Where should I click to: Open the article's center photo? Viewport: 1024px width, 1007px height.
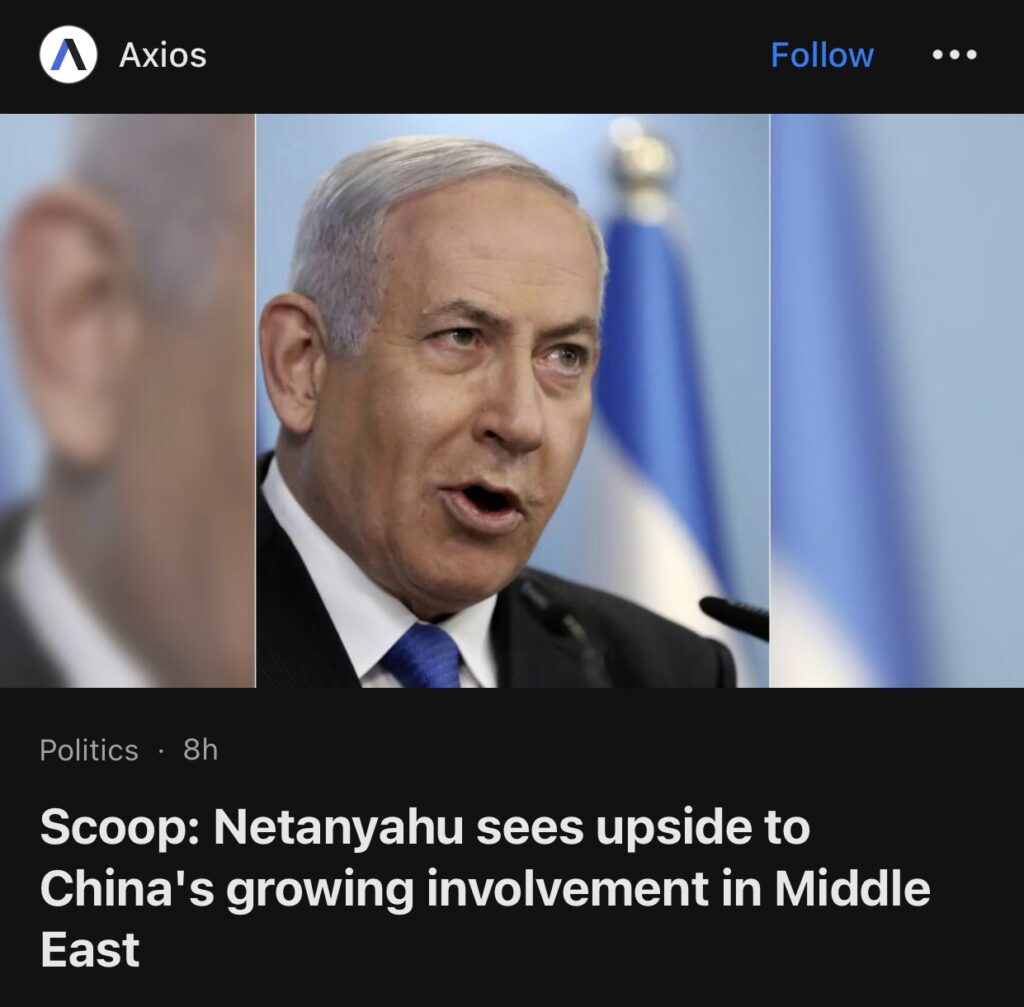pyautogui.click(x=512, y=400)
